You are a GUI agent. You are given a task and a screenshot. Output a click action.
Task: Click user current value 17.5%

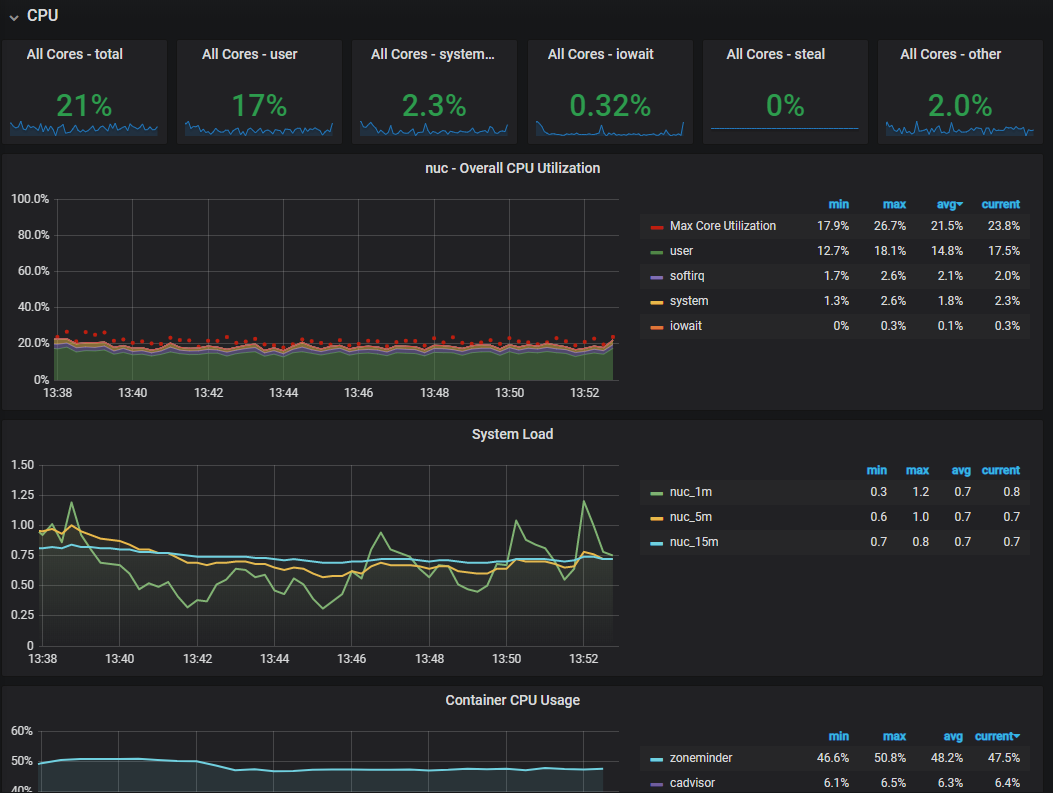1003,250
